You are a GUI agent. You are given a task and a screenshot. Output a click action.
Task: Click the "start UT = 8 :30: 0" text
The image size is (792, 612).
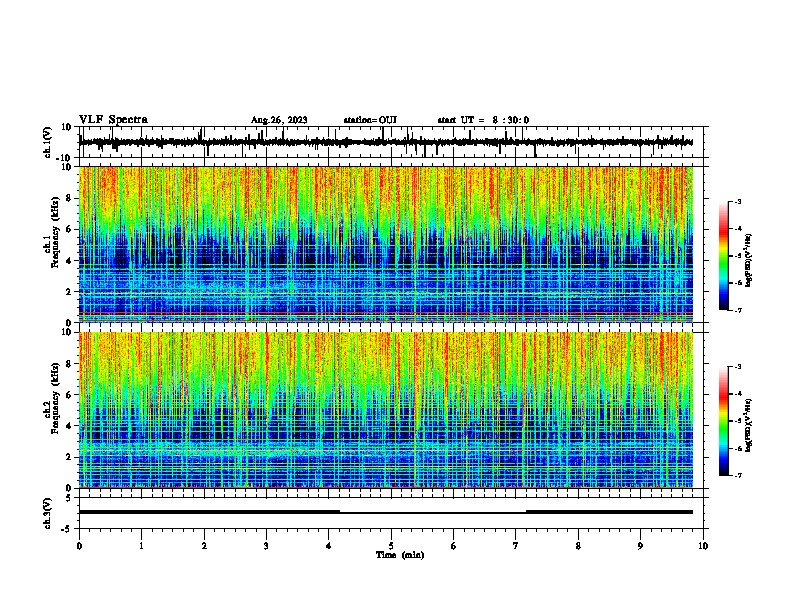tap(483, 120)
